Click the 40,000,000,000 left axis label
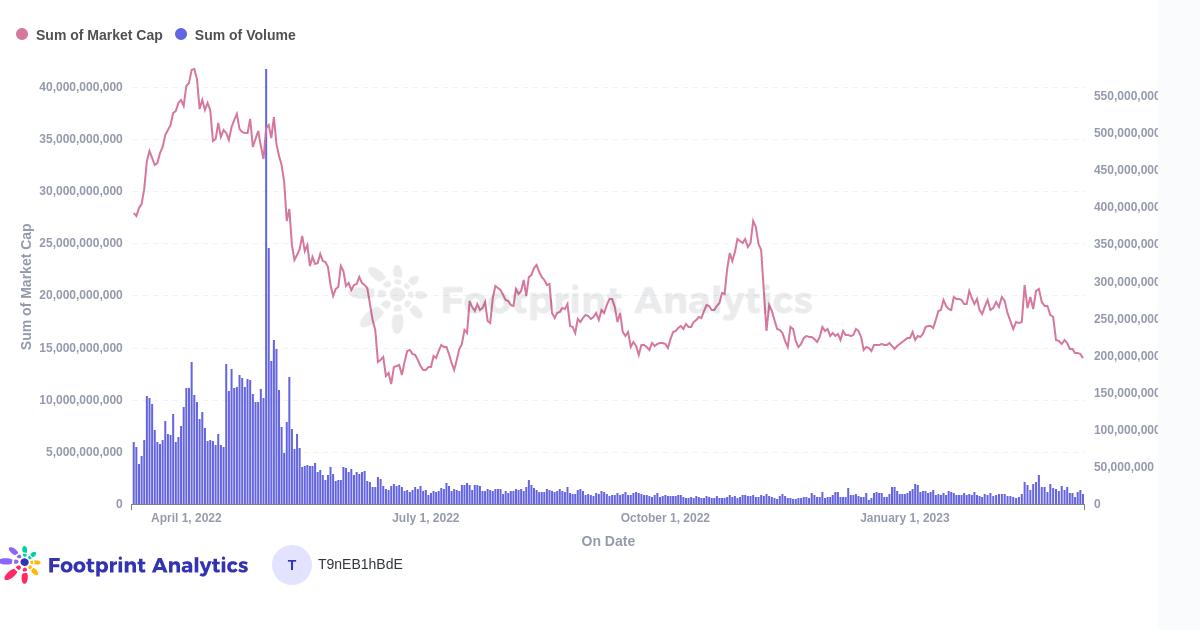 click(x=81, y=87)
